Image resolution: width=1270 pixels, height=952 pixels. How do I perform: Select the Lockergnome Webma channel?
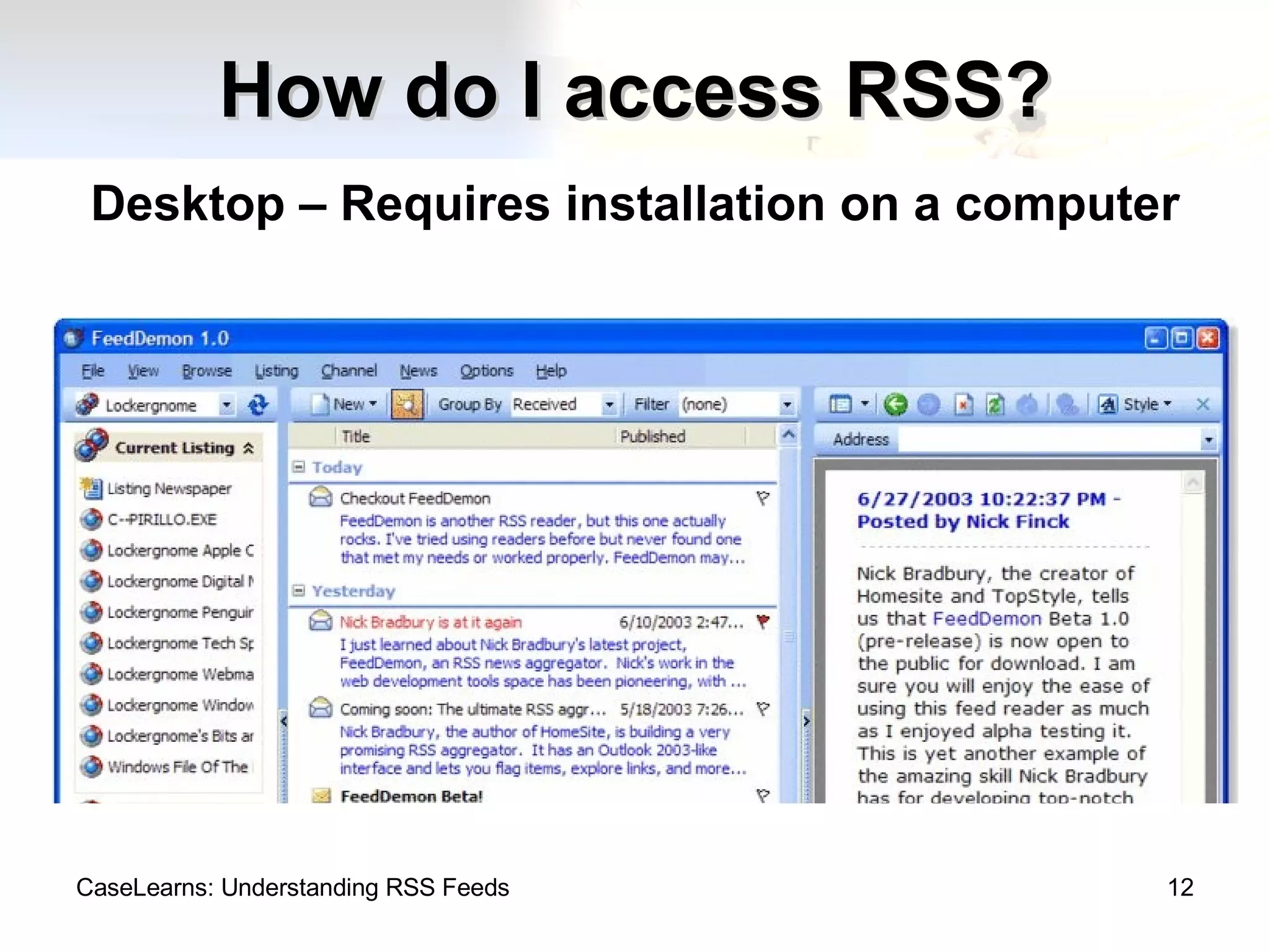(180, 674)
